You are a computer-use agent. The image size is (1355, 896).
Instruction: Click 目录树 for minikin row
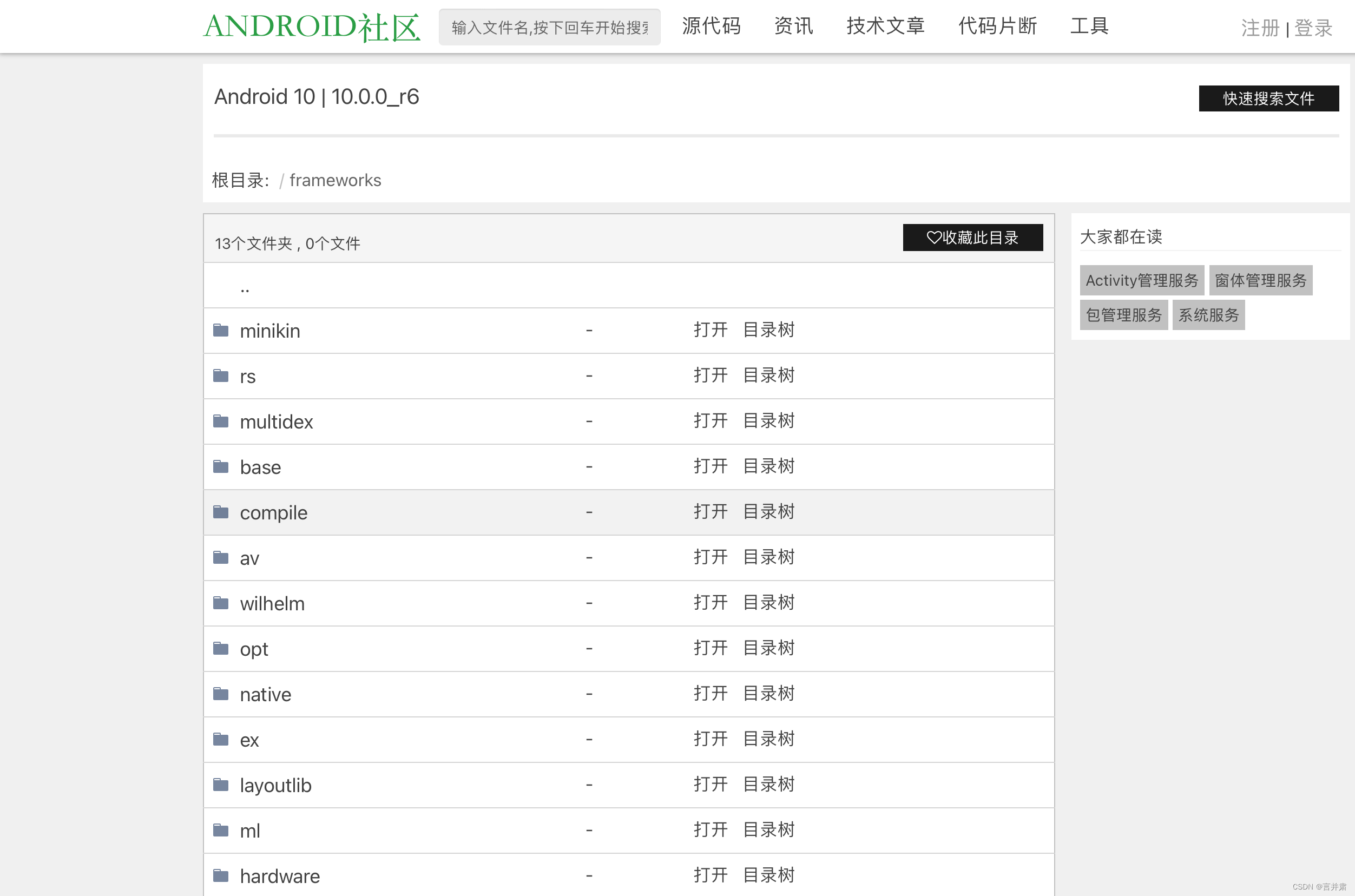click(x=768, y=330)
